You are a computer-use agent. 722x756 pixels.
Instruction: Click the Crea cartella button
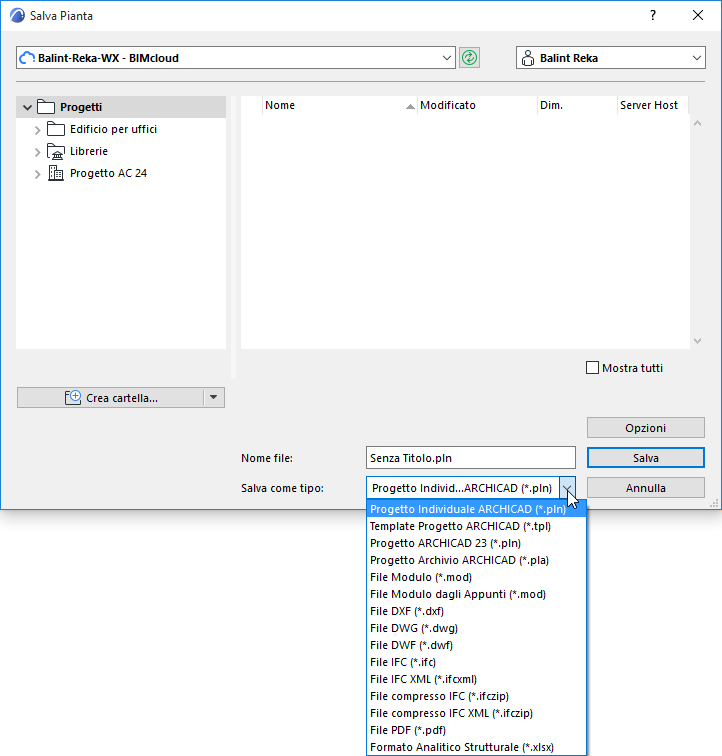pos(110,397)
